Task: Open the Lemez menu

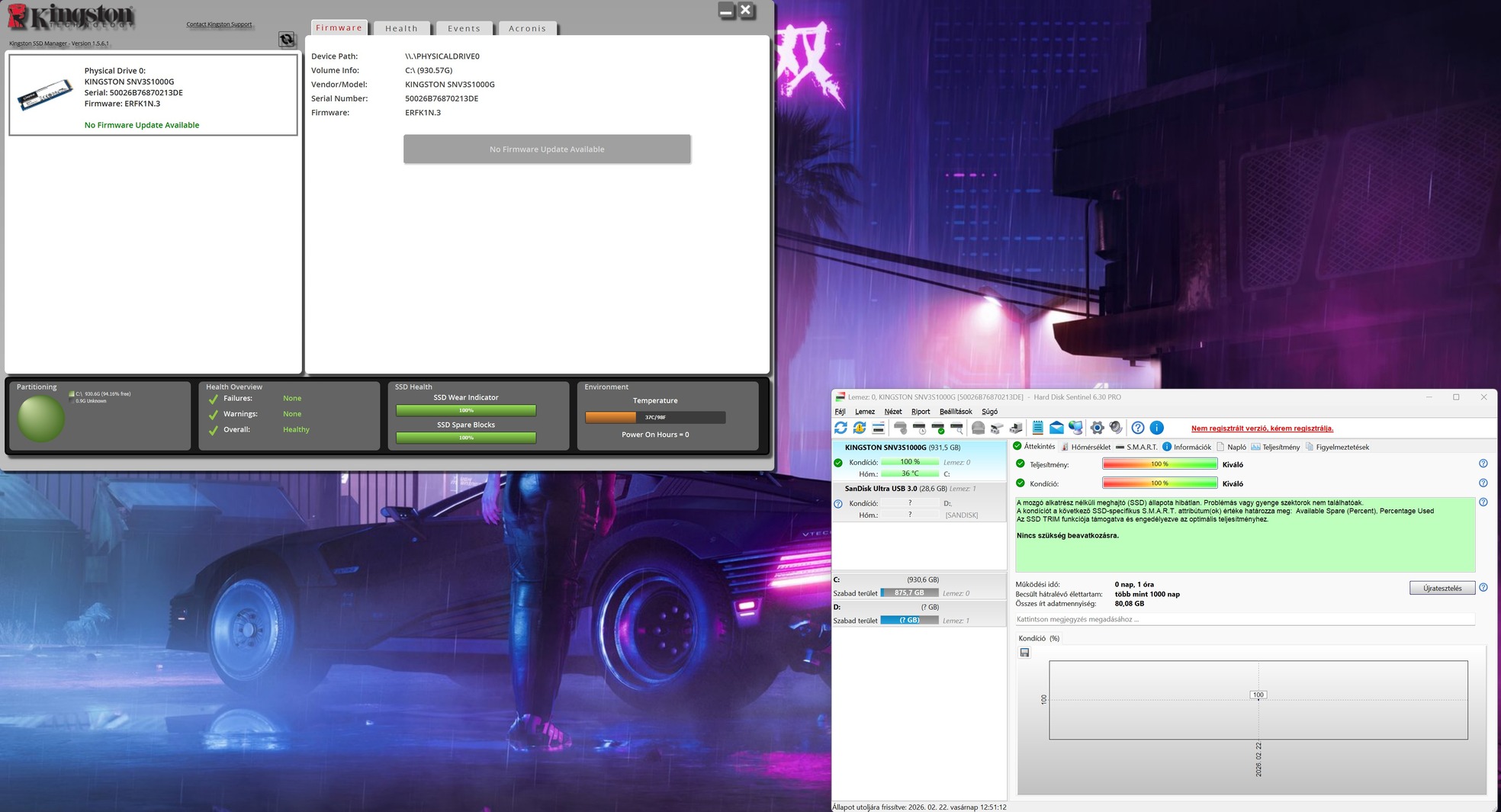Action: pyautogui.click(x=864, y=412)
